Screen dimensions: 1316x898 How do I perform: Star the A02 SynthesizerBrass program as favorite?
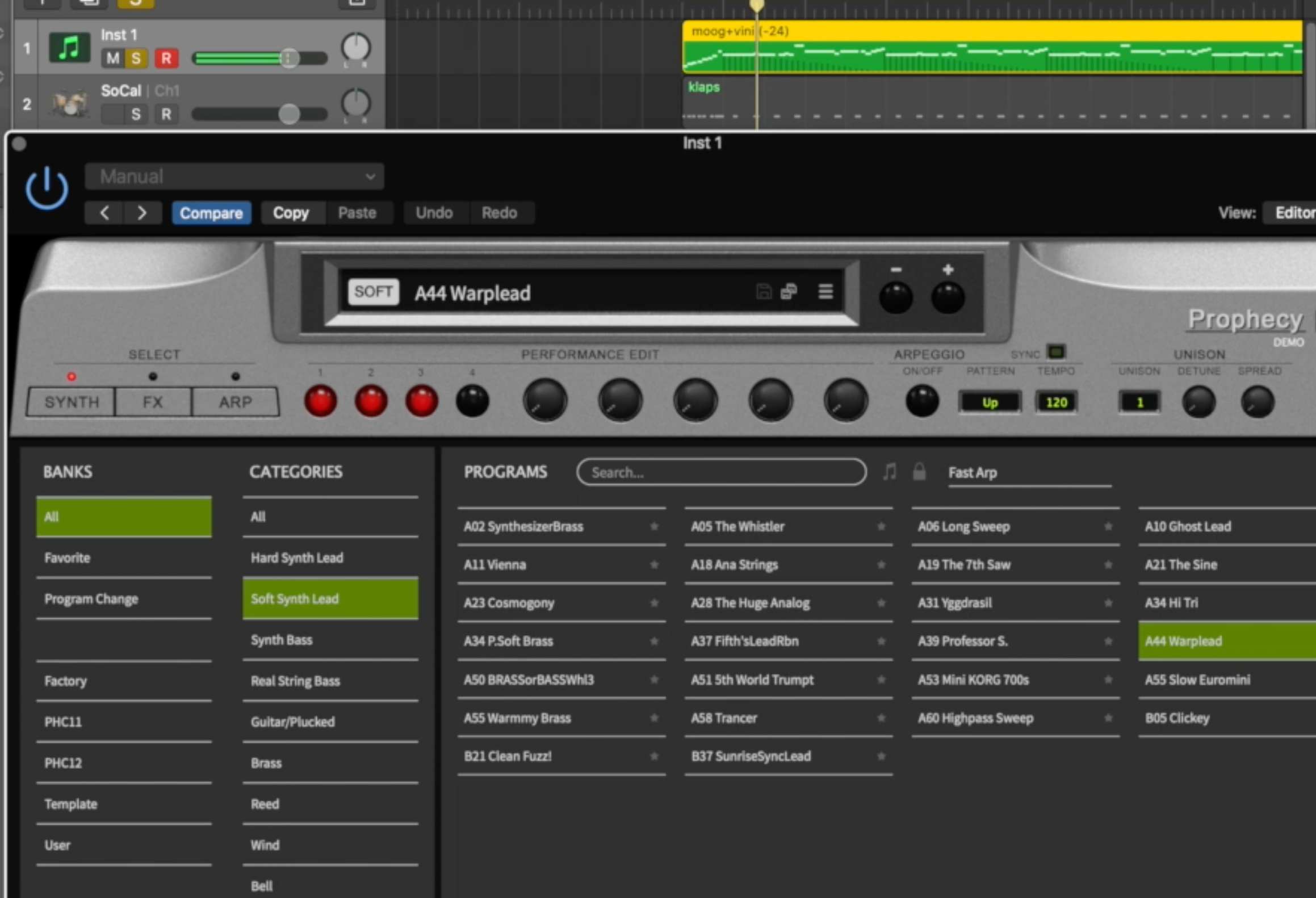654,527
